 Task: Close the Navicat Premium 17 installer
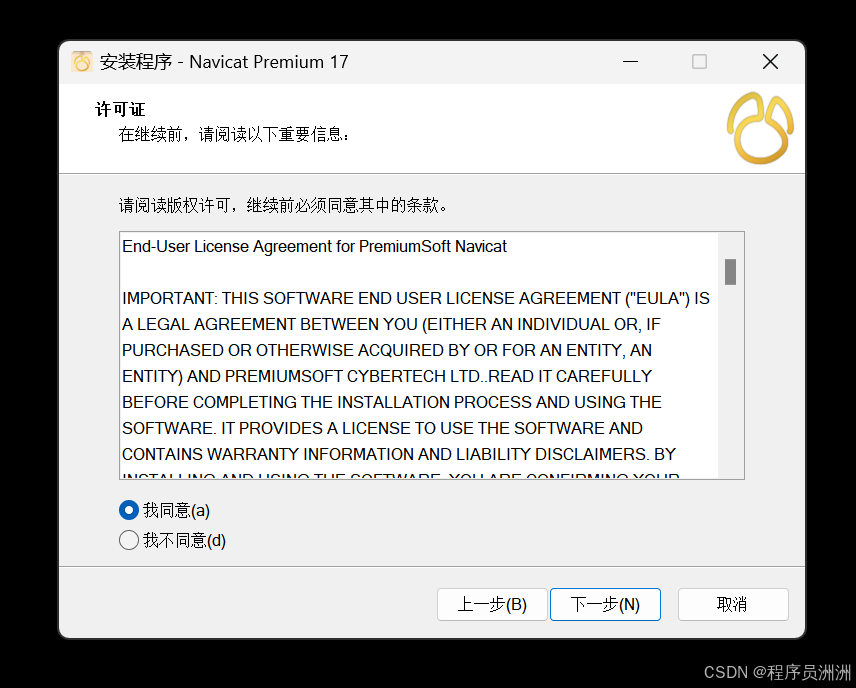tap(770, 62)
